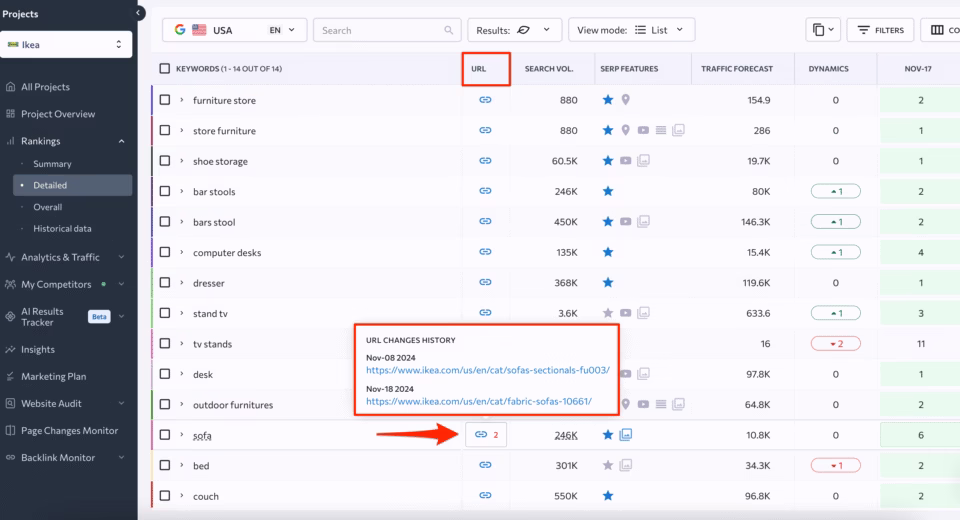Check the shoe storage keyword checkbox
This screenshot has width=960, height=520.
pyautogui.click(x=165, y=160)
